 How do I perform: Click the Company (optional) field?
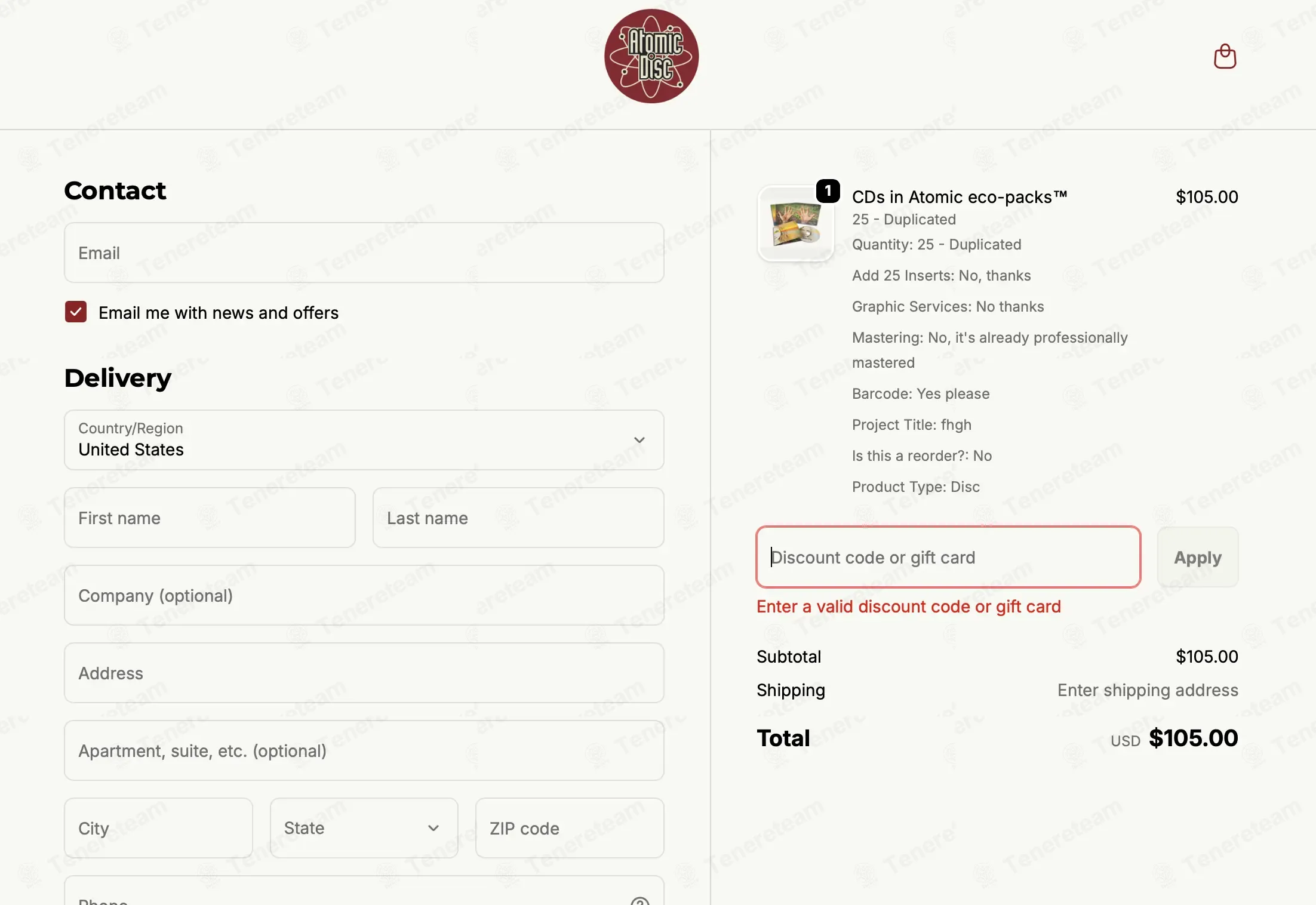click(364, 595)
